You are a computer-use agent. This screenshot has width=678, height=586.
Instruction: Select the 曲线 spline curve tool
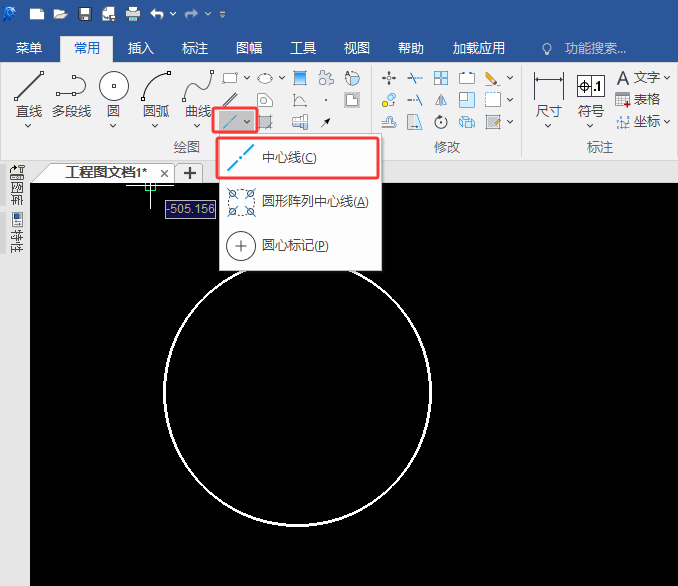pyautogui.click(x=198, y=95)
